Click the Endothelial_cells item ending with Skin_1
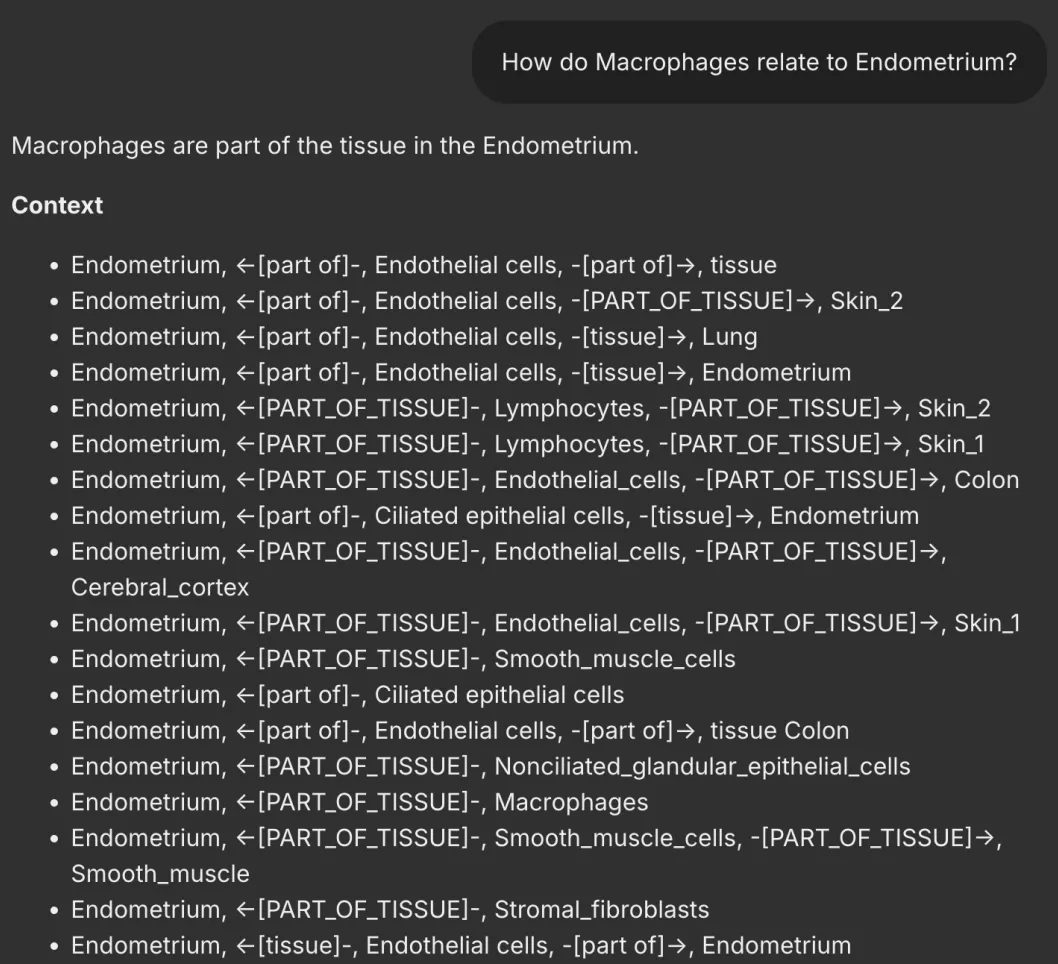Screen dimensions: 1058x964 [x=545, y=623]
